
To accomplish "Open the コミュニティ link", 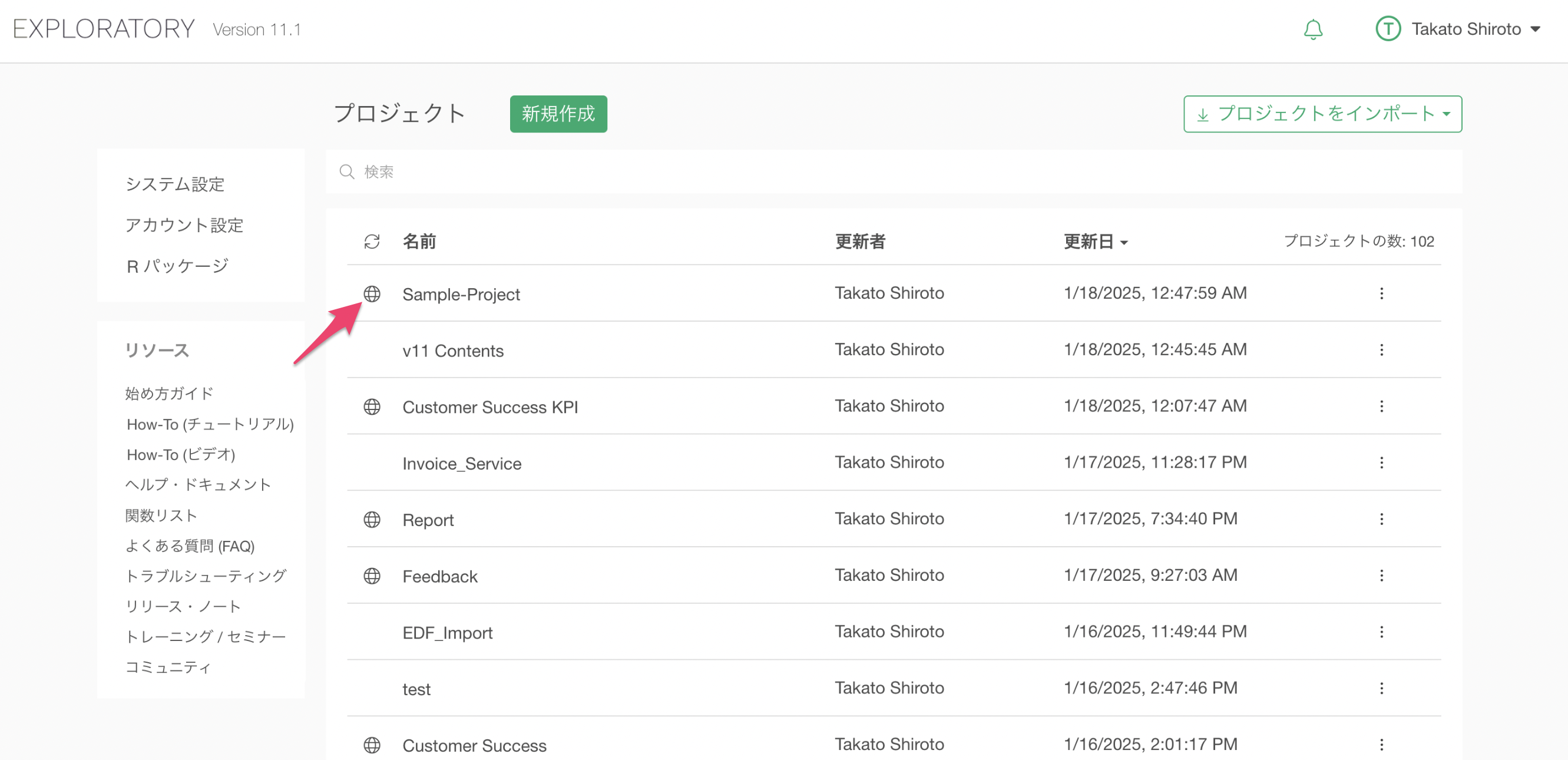I will (168, 667).
